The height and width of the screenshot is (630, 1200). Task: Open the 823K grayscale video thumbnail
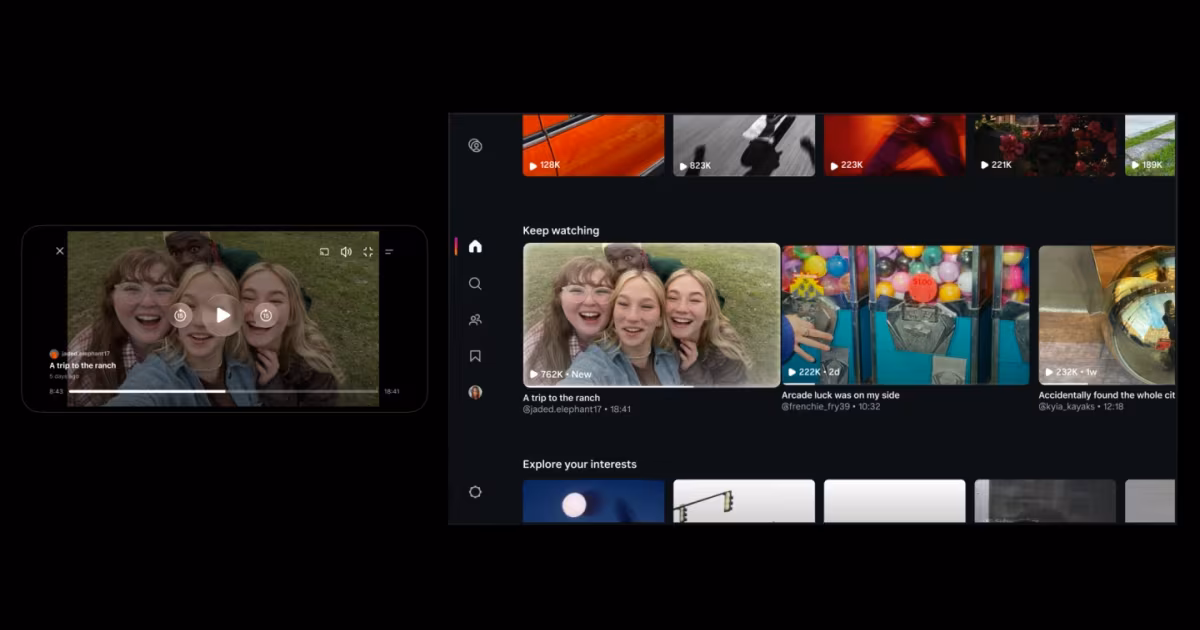click(x=744, y=145)
